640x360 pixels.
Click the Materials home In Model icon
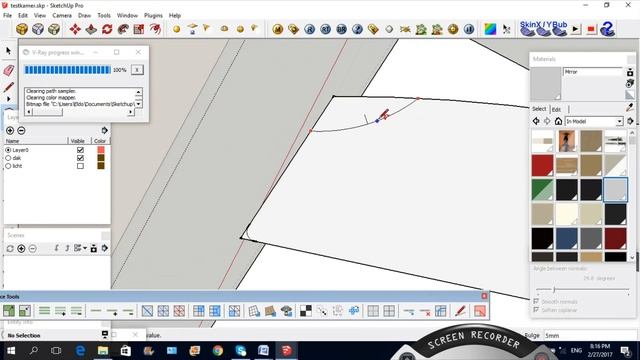[x=558, y=121]
